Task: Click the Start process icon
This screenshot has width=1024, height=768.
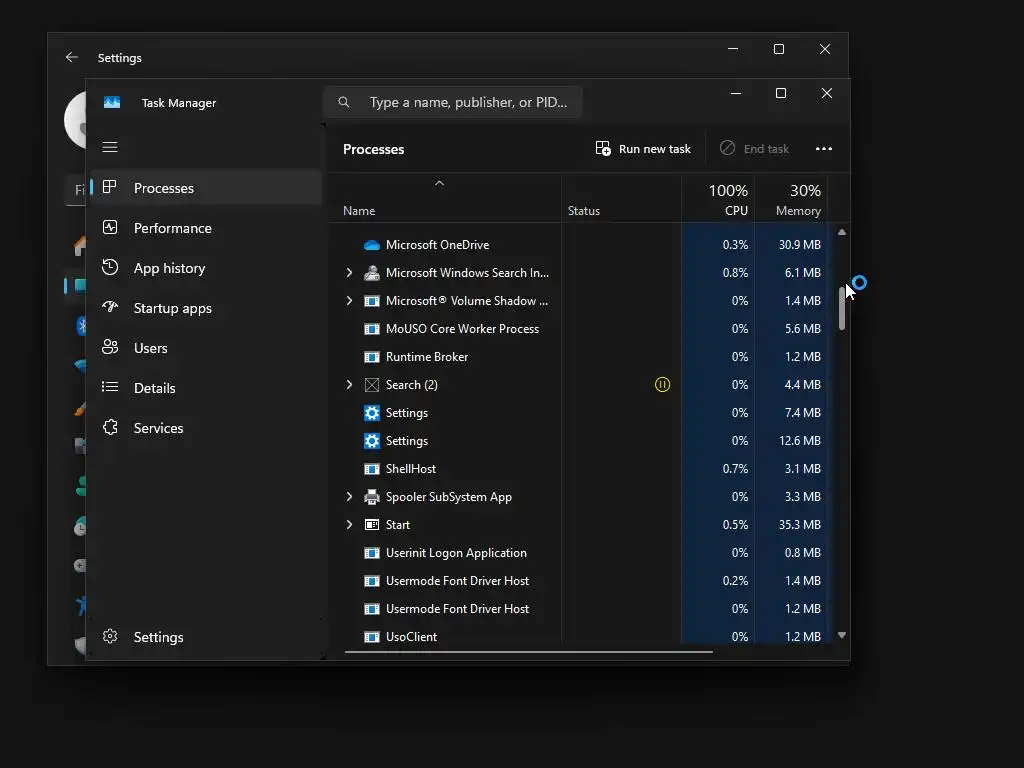Action: (372, 525)
